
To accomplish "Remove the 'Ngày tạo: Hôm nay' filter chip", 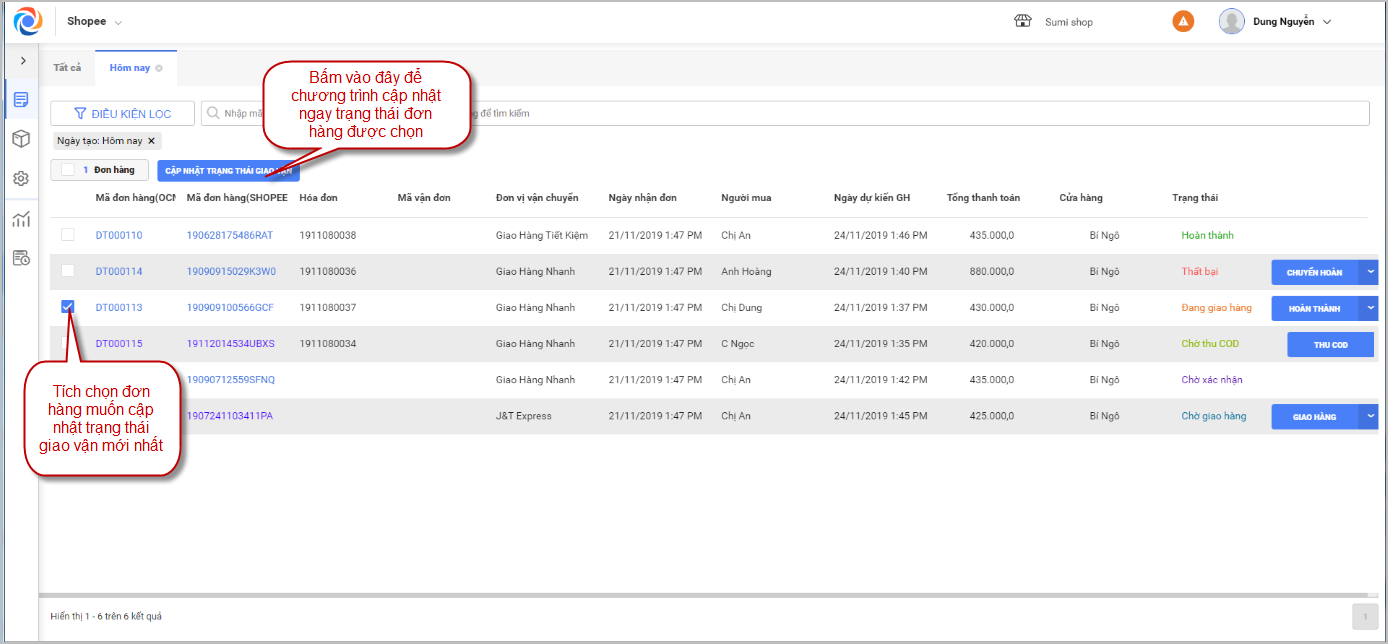I will 151,141.
